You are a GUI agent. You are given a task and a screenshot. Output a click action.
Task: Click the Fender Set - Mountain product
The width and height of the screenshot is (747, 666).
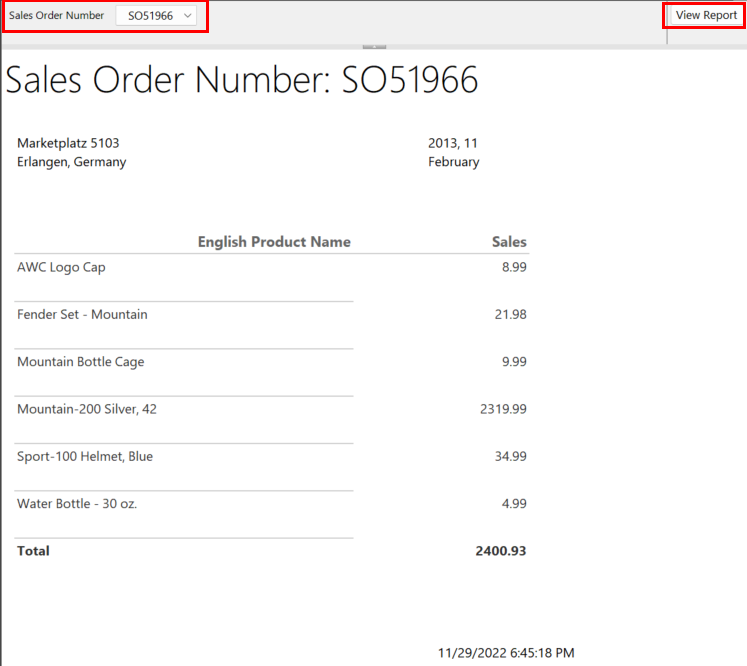(x=82, y=314)
